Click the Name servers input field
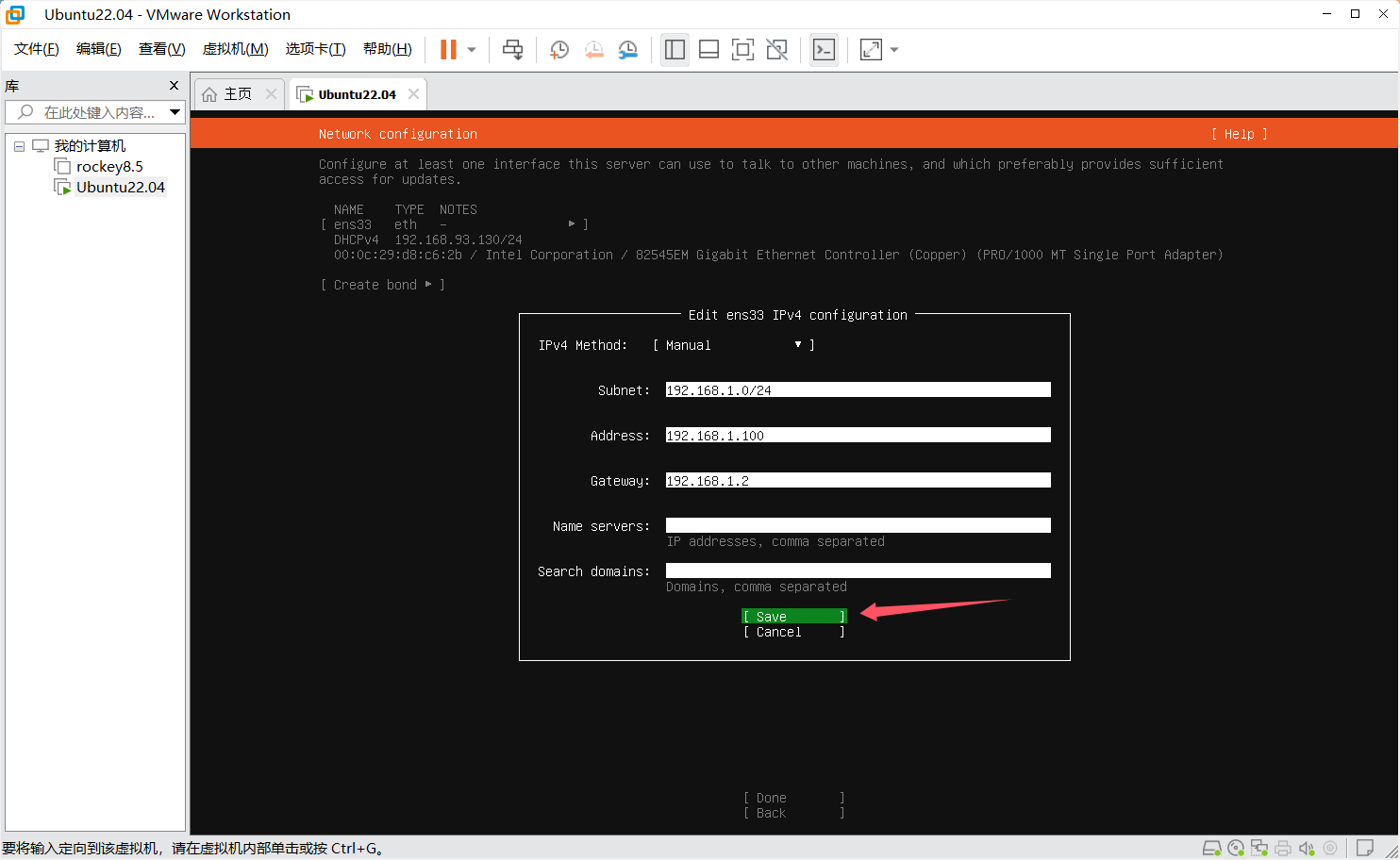This screenshot has width=1400, height=860. [x=858, y=526]
